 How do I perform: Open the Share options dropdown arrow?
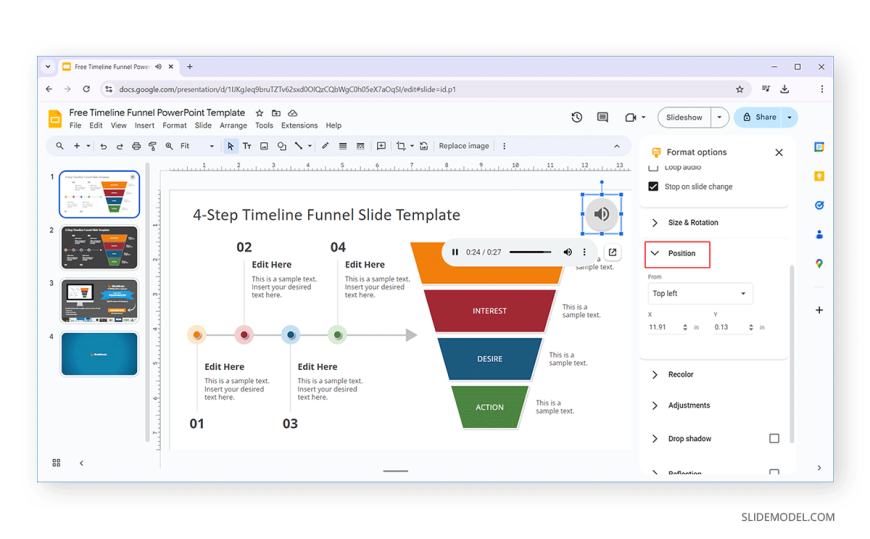click(x=790, y=118)
